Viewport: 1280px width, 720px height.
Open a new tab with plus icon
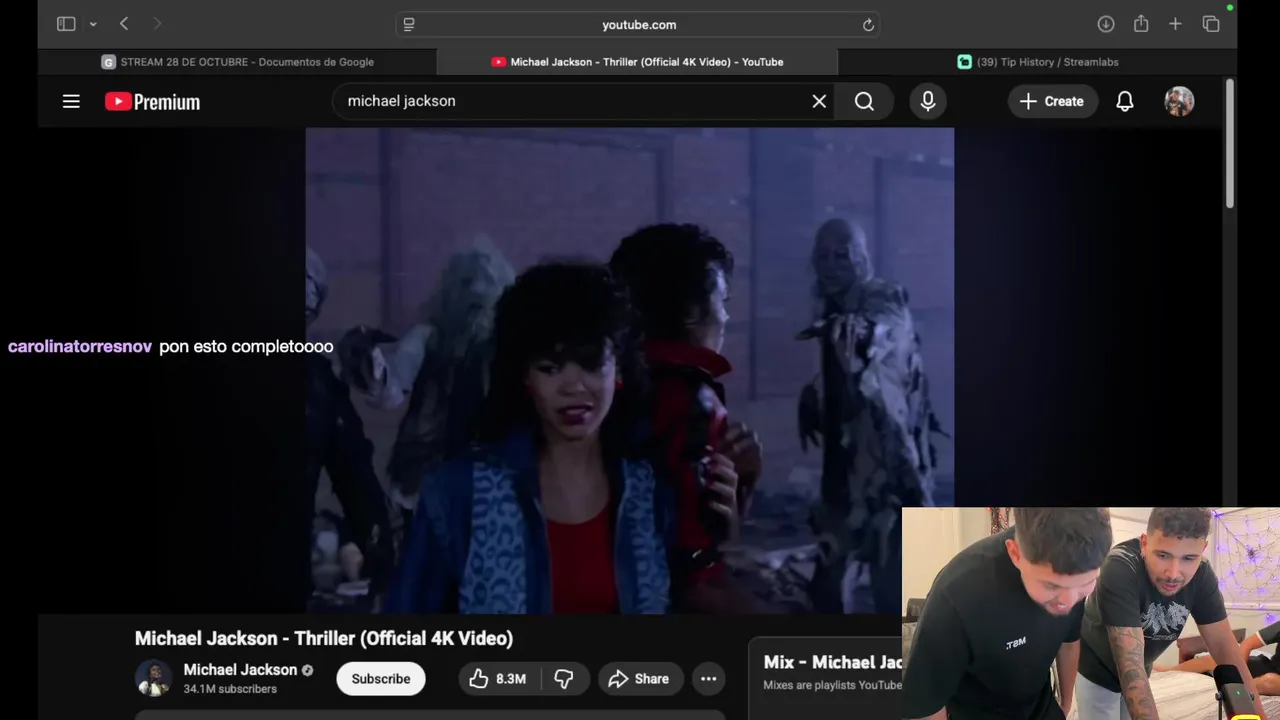coord(1175,24)
